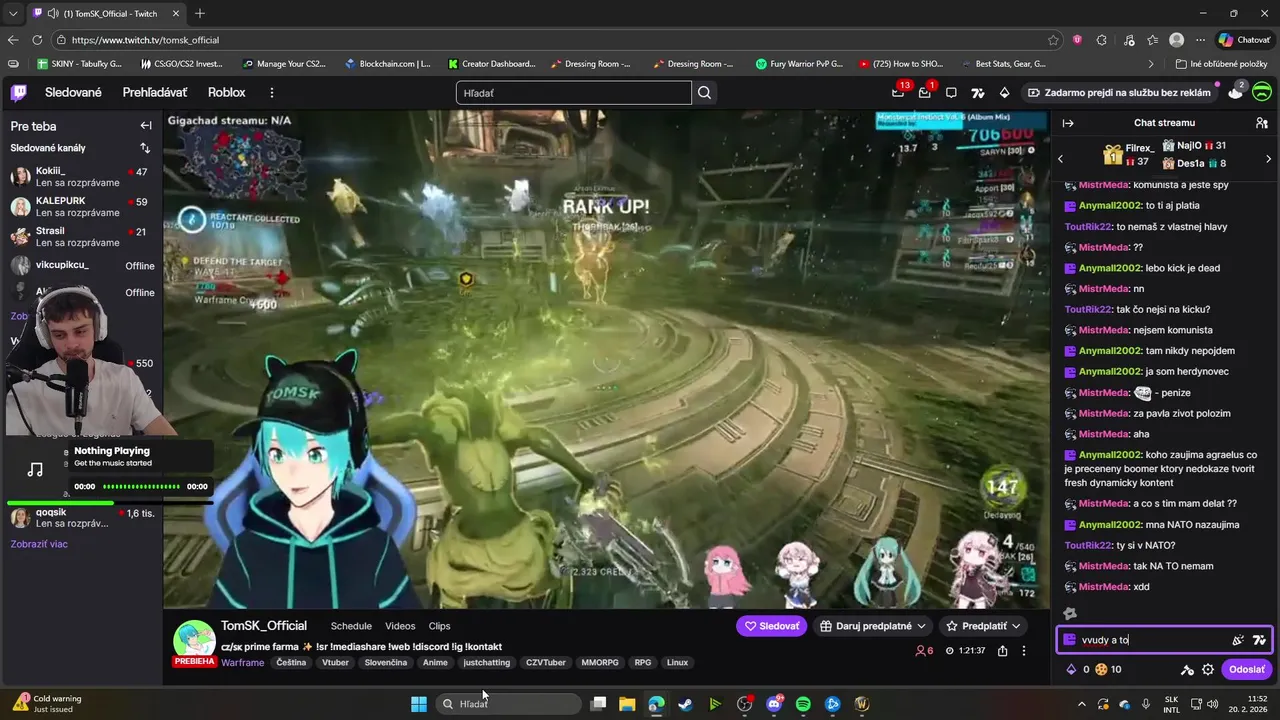The width and height of the screenshot is (1280, 720).
Task: Open the green user avatar menu
Action: [1262, 92]
